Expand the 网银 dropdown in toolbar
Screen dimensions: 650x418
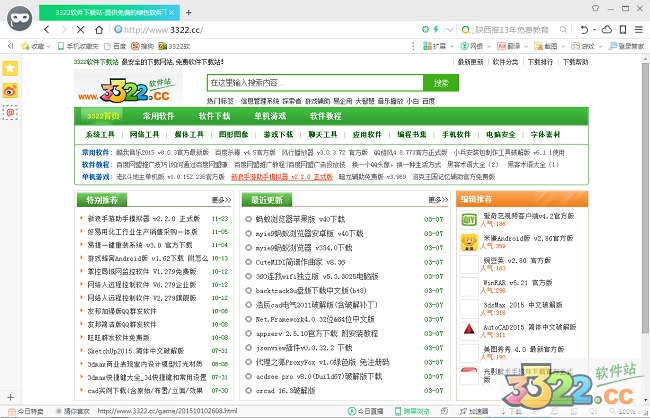click(485, 45)
